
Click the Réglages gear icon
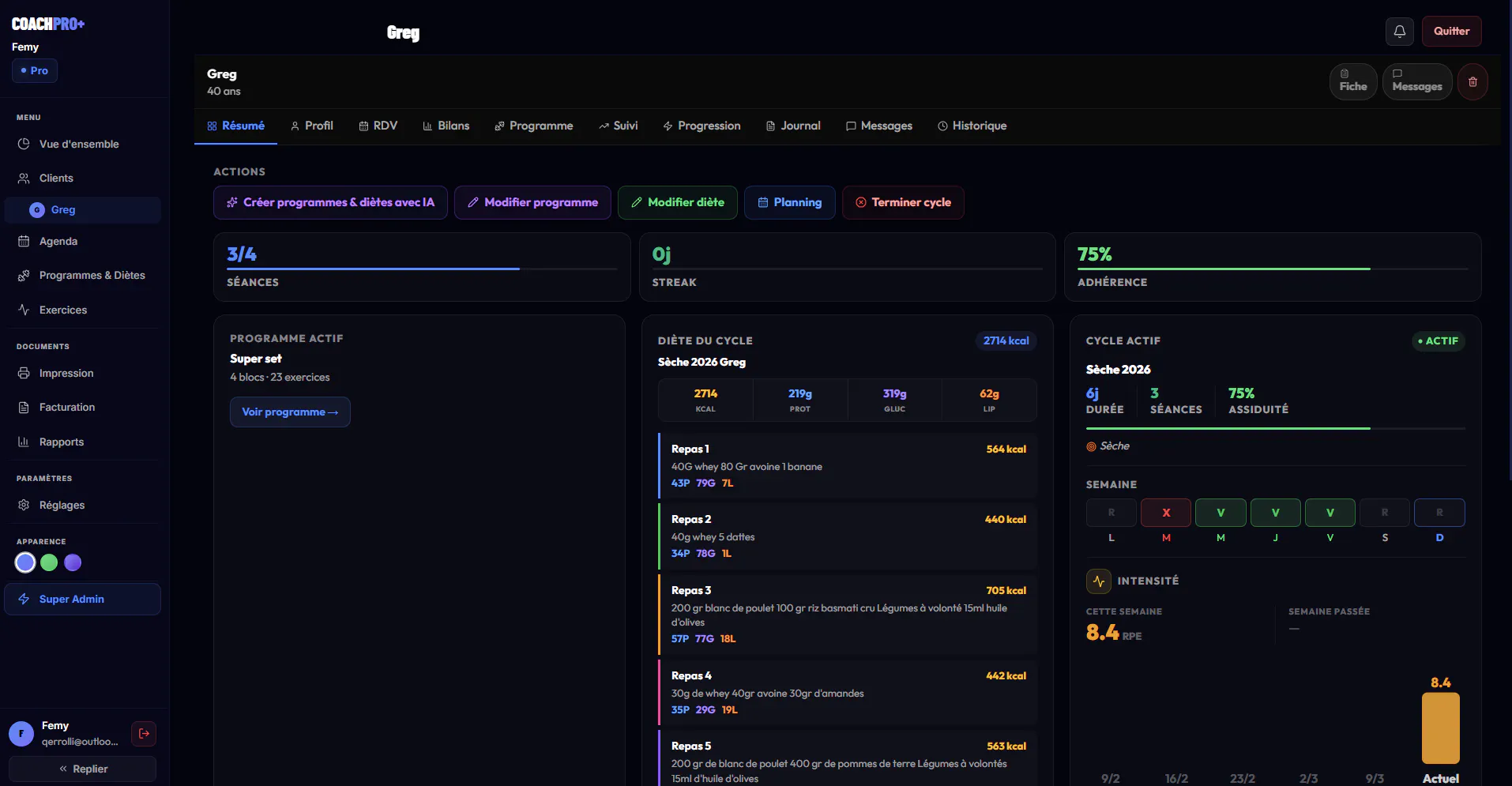pos(24,505)
